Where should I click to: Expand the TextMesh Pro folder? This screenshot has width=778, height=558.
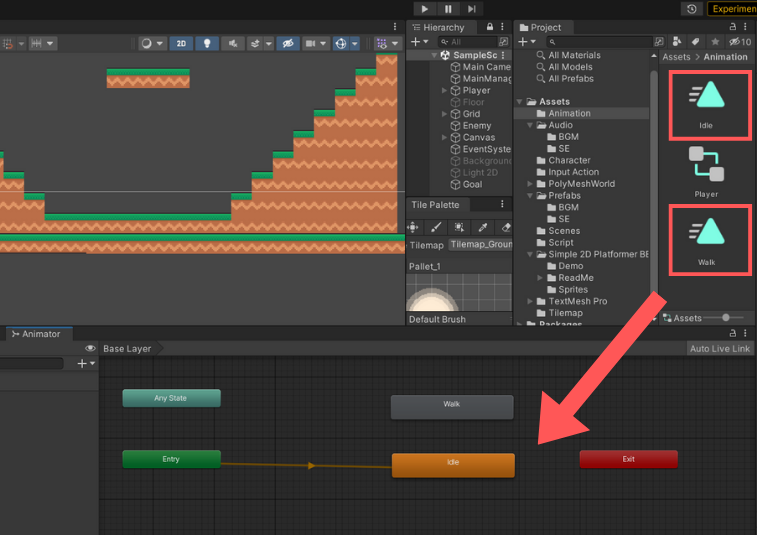point(530,301)
